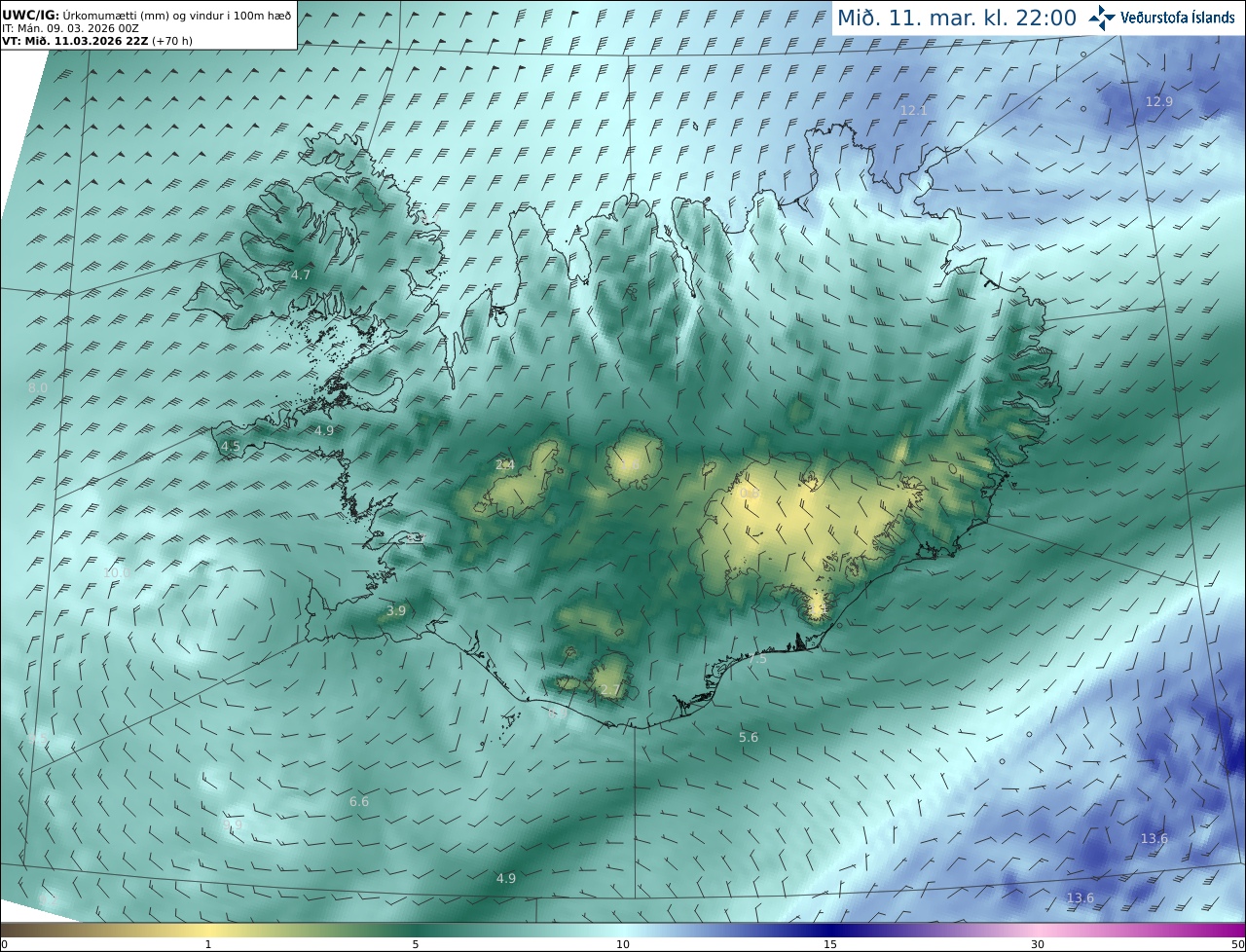This screenshot has width=1246, height=952.
Task: Click the Veðurstofa Íslands logo icon
Action: (x=1101, y=18)
